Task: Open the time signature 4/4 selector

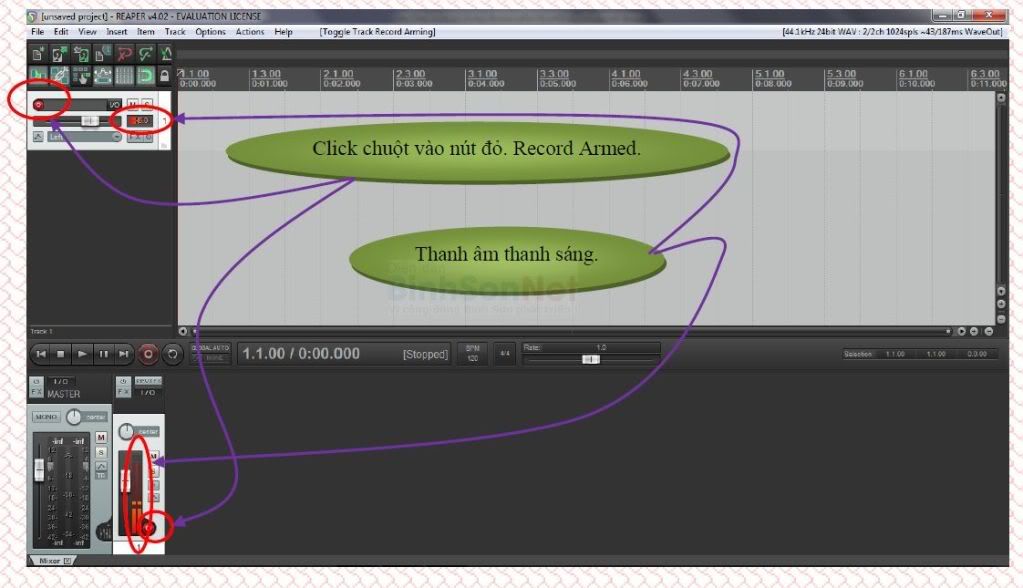Action: [504, 353]
